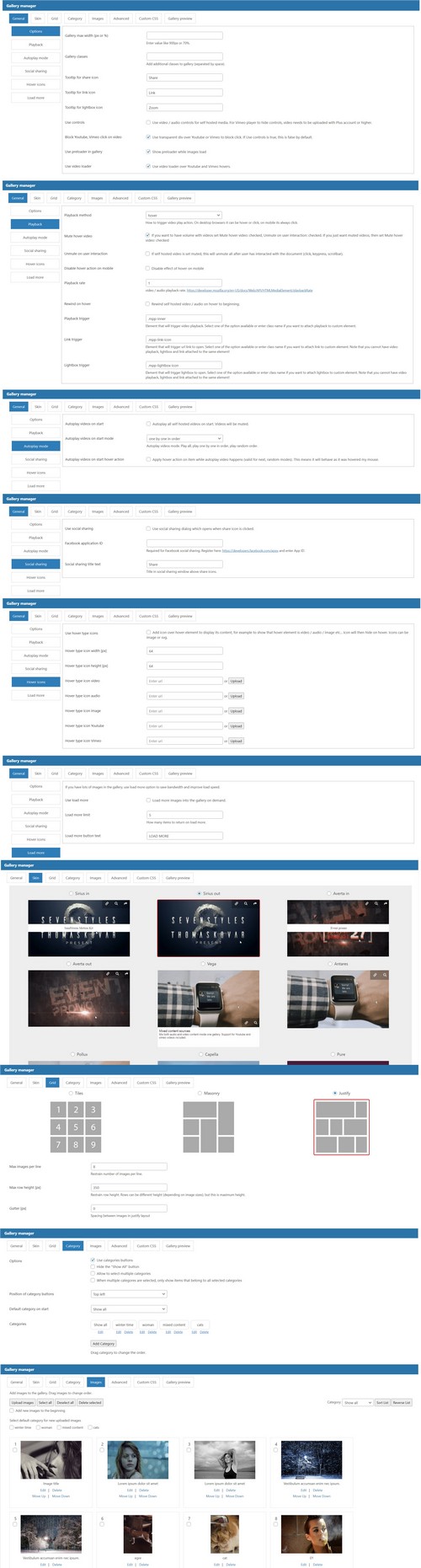The image size is (421, 1568).
Task: Choose the Masonry grid radio button
Action: [200, 1093]
